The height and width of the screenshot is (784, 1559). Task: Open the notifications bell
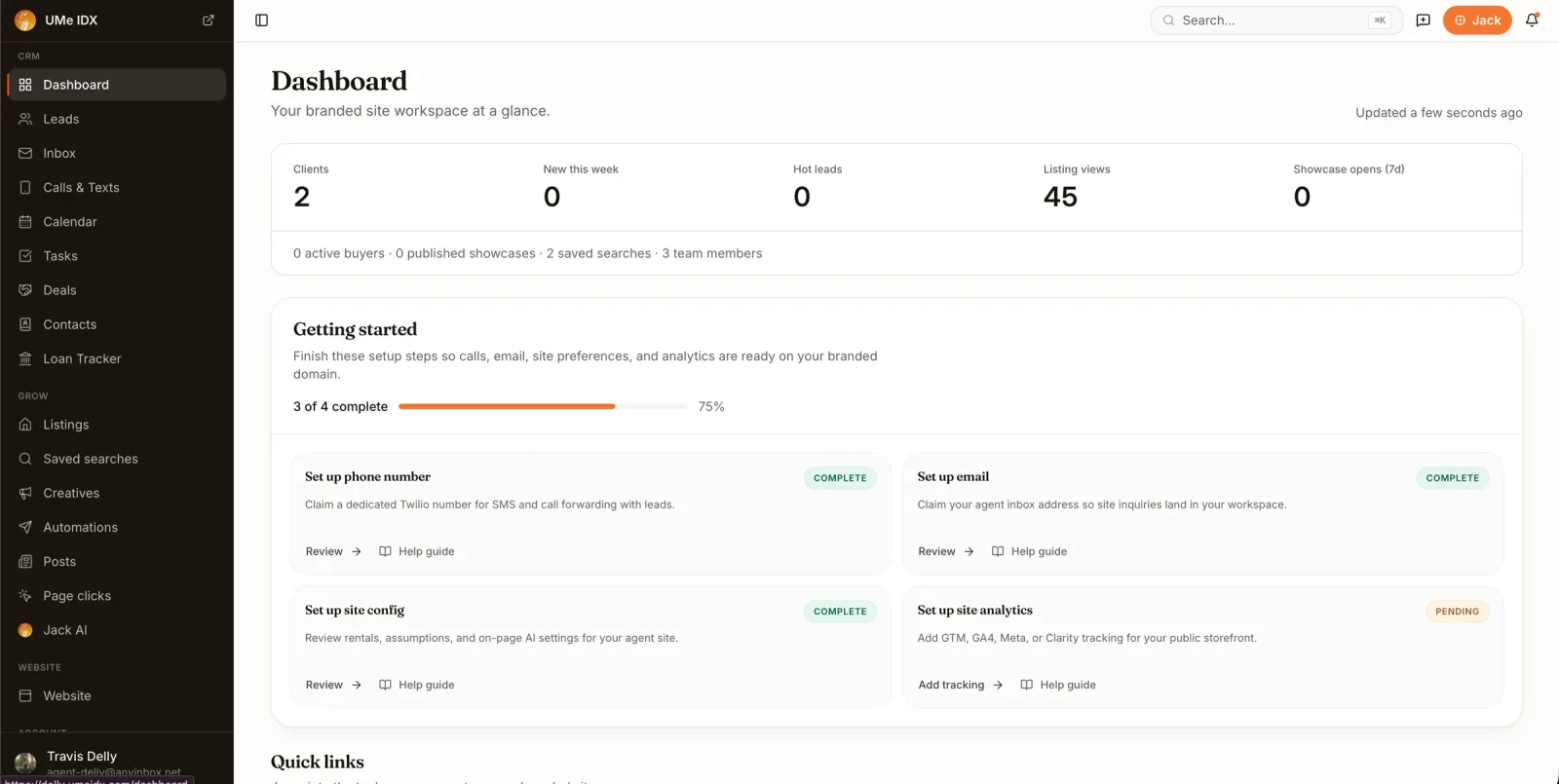1532,20
